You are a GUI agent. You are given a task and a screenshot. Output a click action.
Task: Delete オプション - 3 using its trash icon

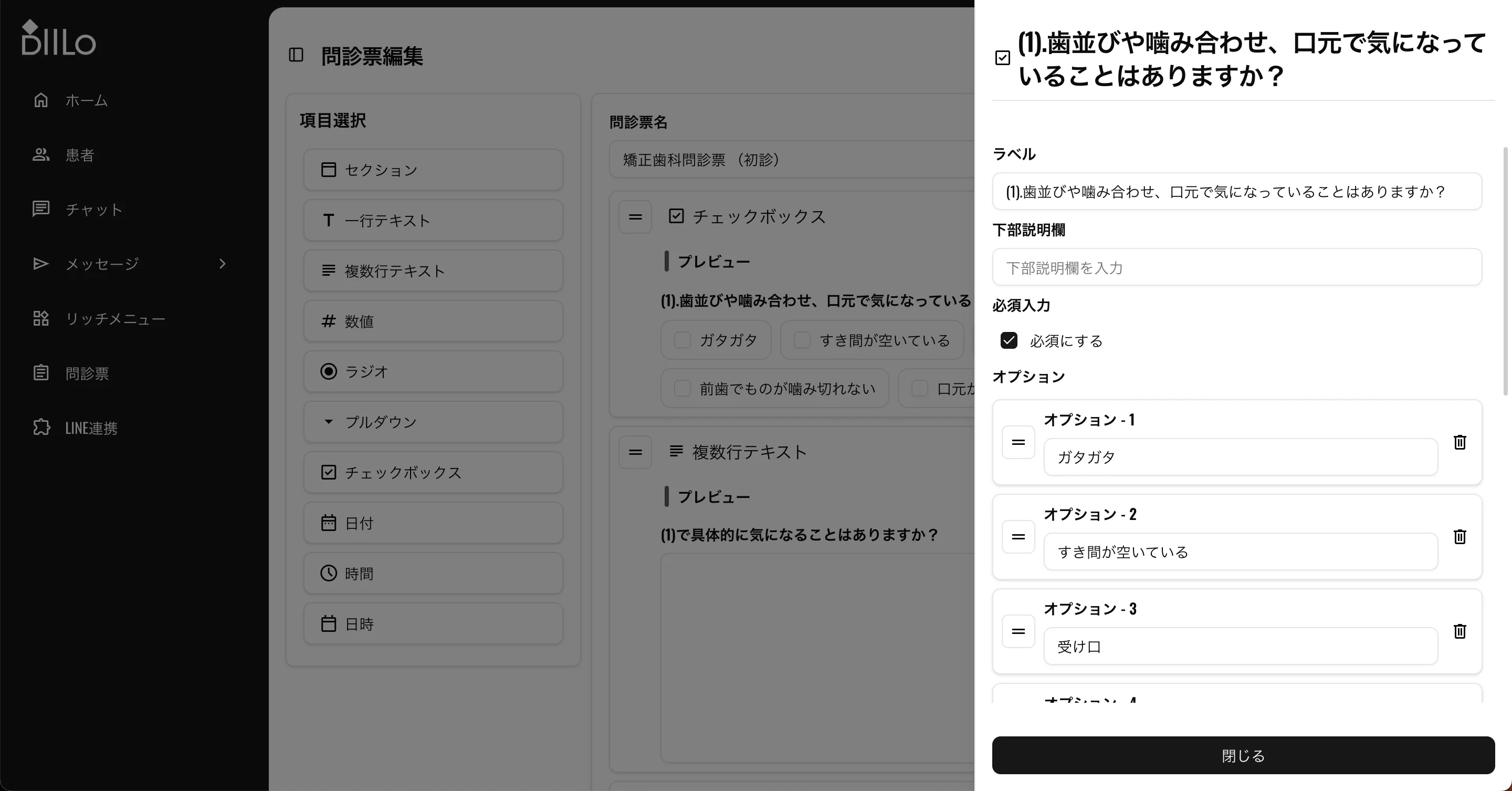[1459, 631]
